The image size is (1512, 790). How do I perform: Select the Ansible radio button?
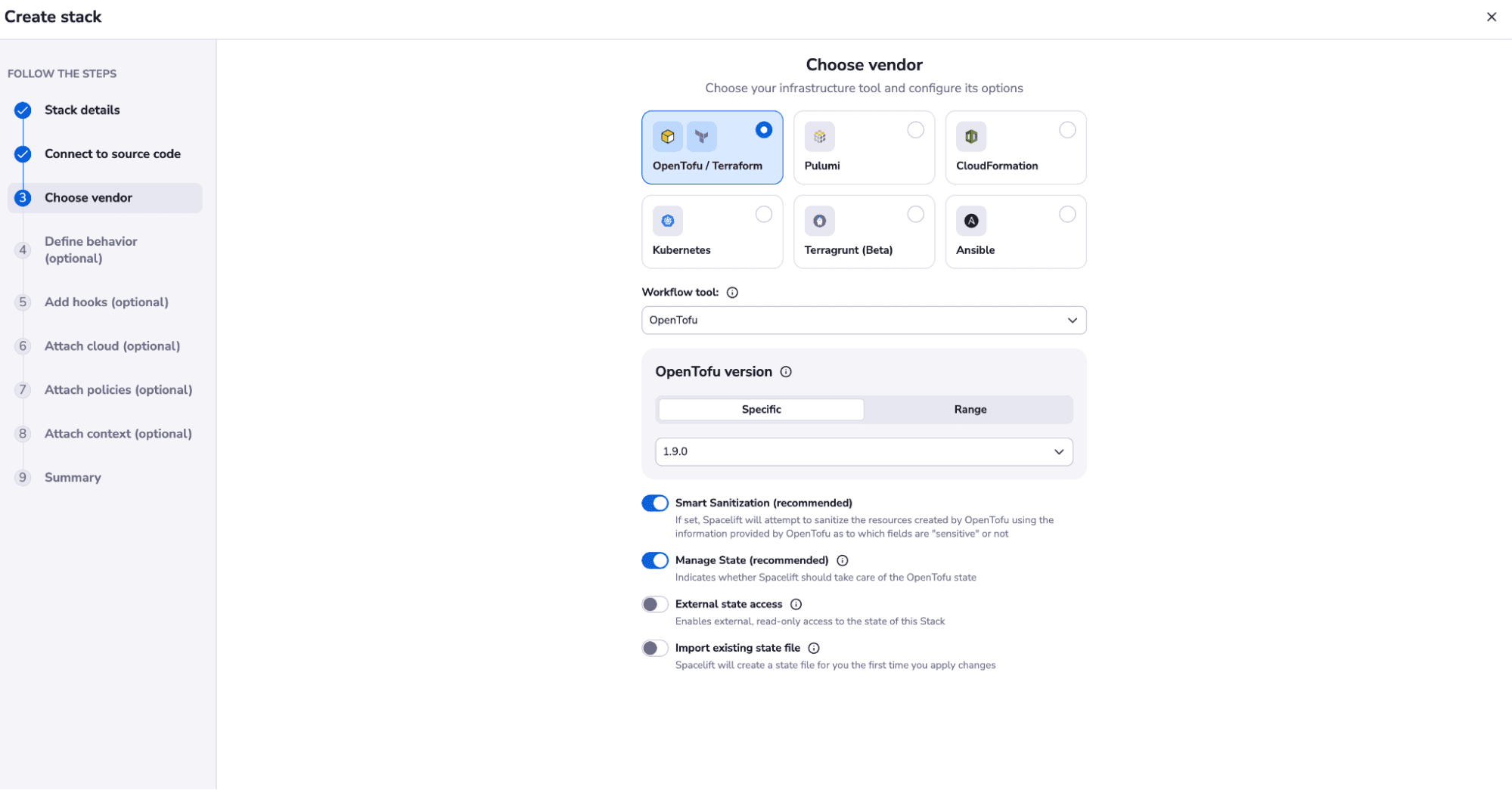tap(1067, 215)
